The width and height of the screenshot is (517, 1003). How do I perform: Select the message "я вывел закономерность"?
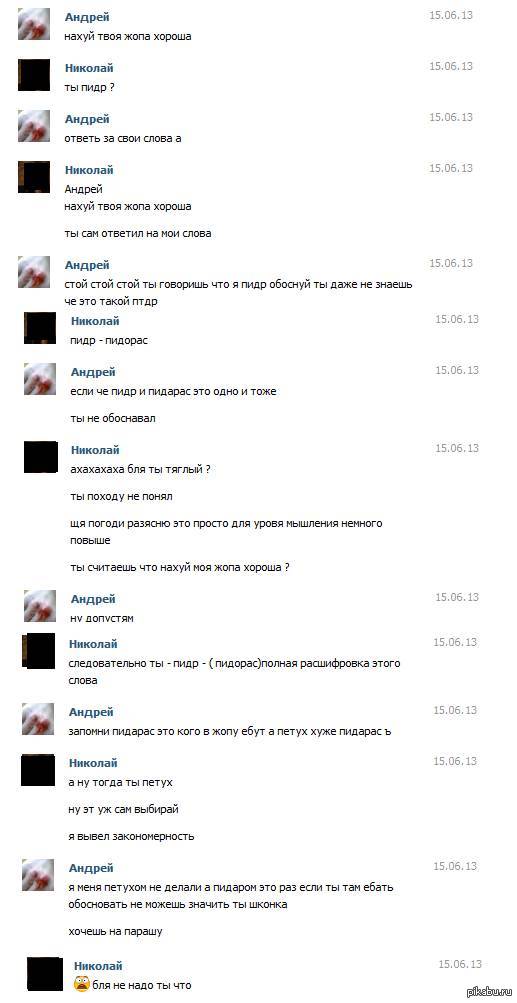[x=131, y=836]
